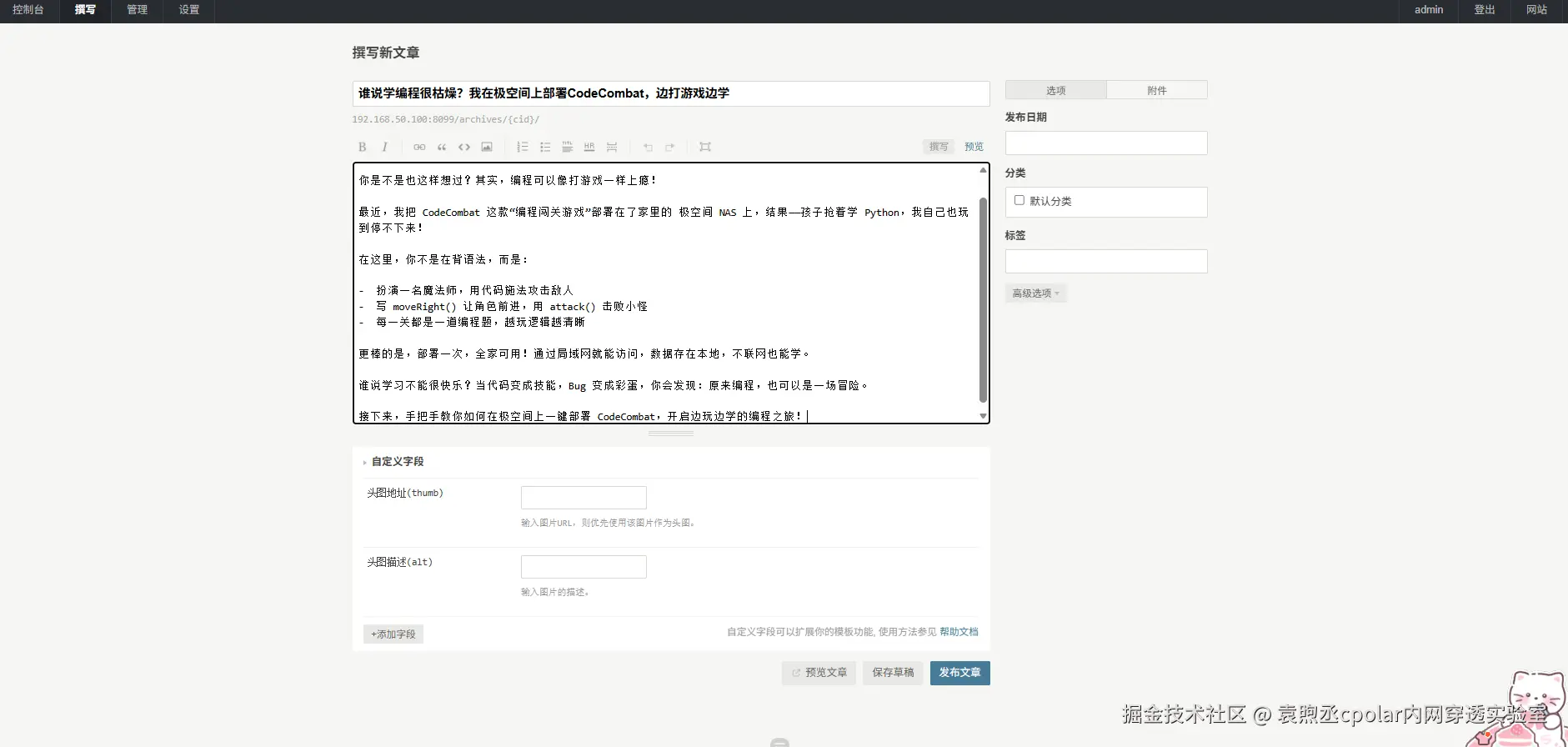
Task: Open the 管理 menu in top bar
Action: coord(137,10)
